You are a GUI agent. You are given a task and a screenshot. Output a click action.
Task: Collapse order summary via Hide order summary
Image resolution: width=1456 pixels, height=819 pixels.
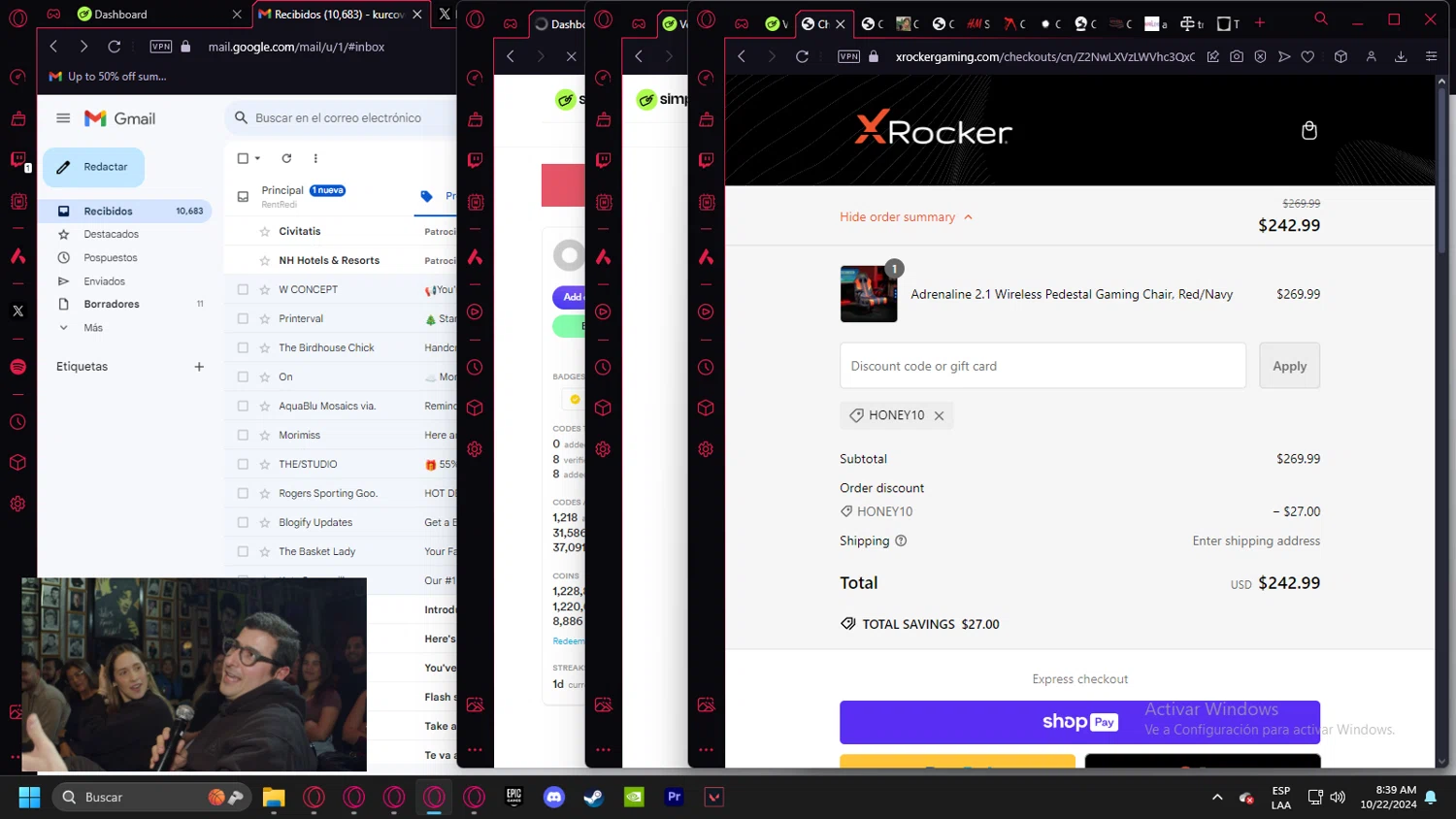coord(906,216)
